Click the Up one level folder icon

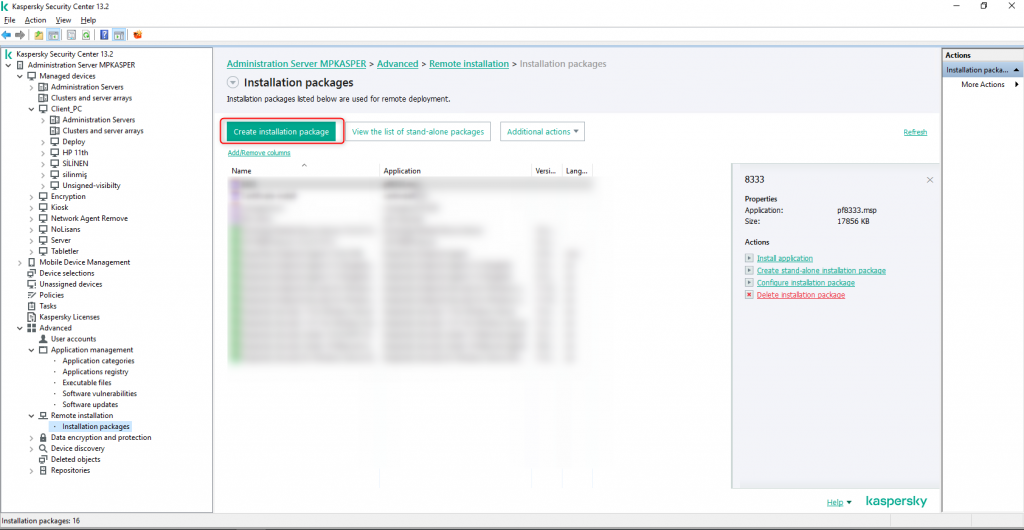(39, 35)
